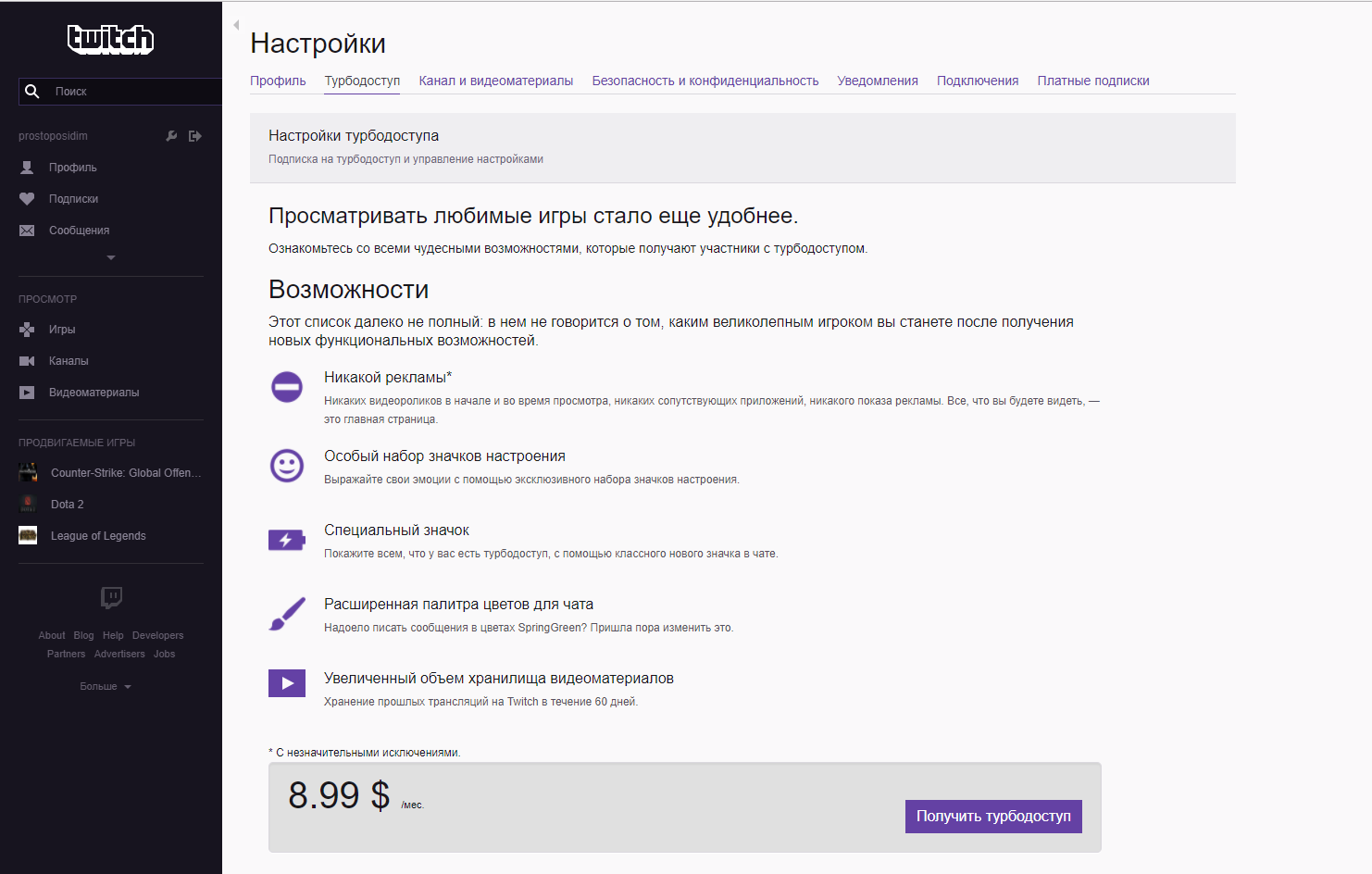This screenshot has height=874, width=1372.
Task: Click the prostoposidim username
Action: [x=53, y=136]
